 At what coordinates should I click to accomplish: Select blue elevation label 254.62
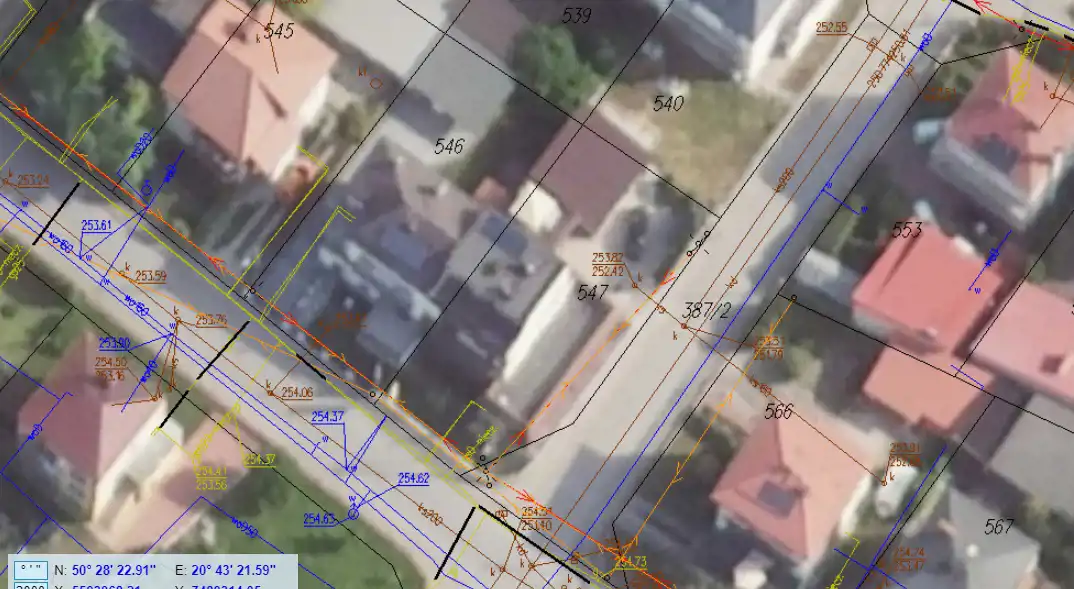pyautogui.click(x=413, y=478)
